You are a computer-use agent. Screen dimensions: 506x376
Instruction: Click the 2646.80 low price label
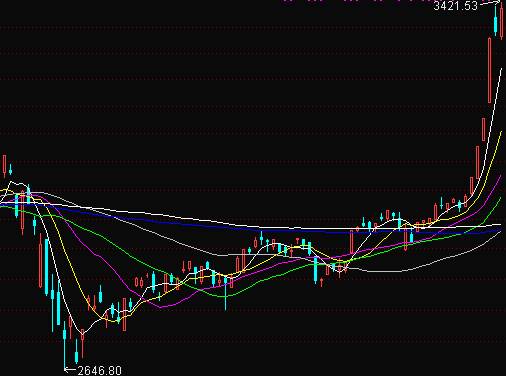pos(99,370)
